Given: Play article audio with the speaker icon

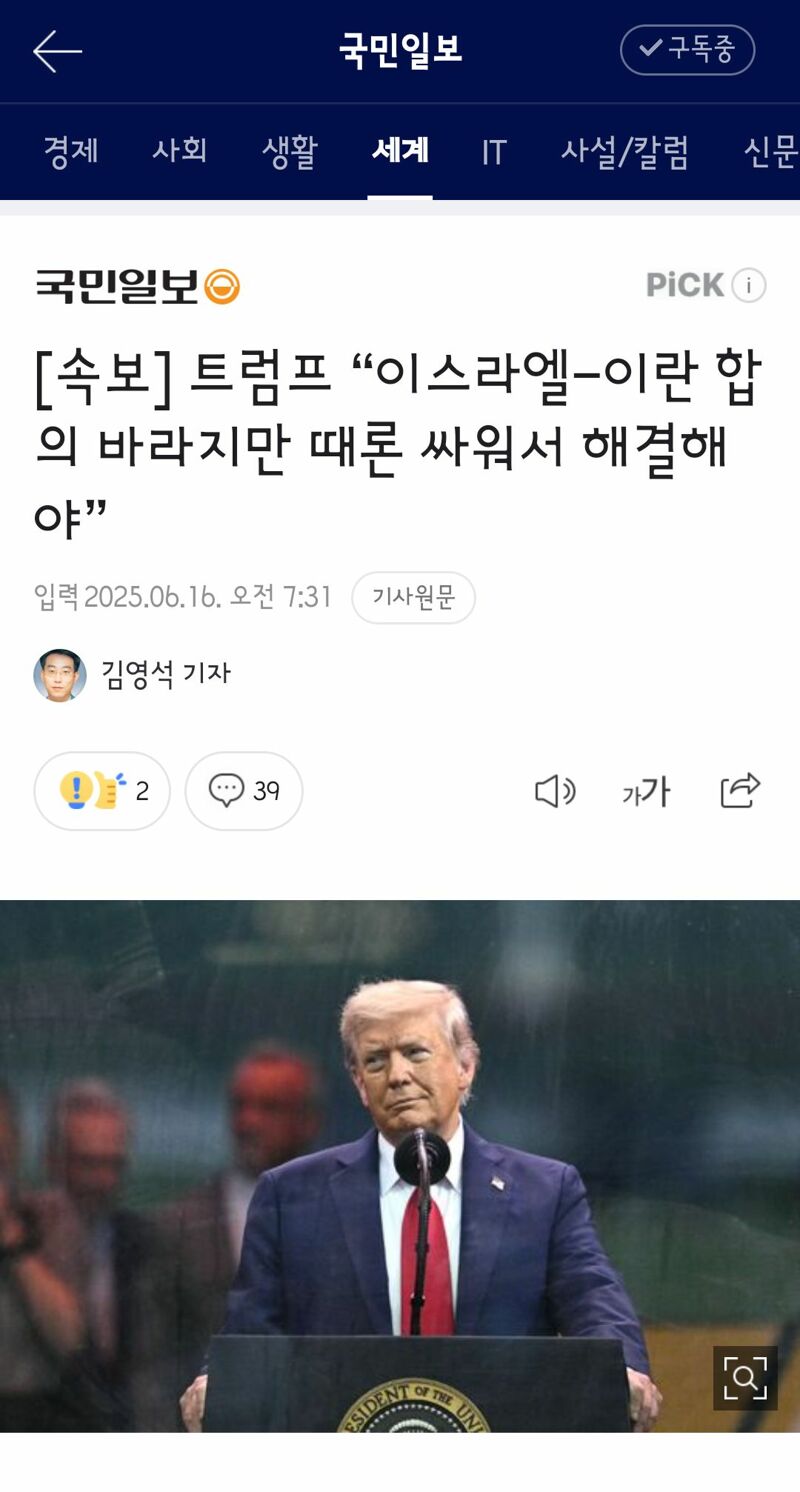Looking at the screenshot, I should pos(555,791).
